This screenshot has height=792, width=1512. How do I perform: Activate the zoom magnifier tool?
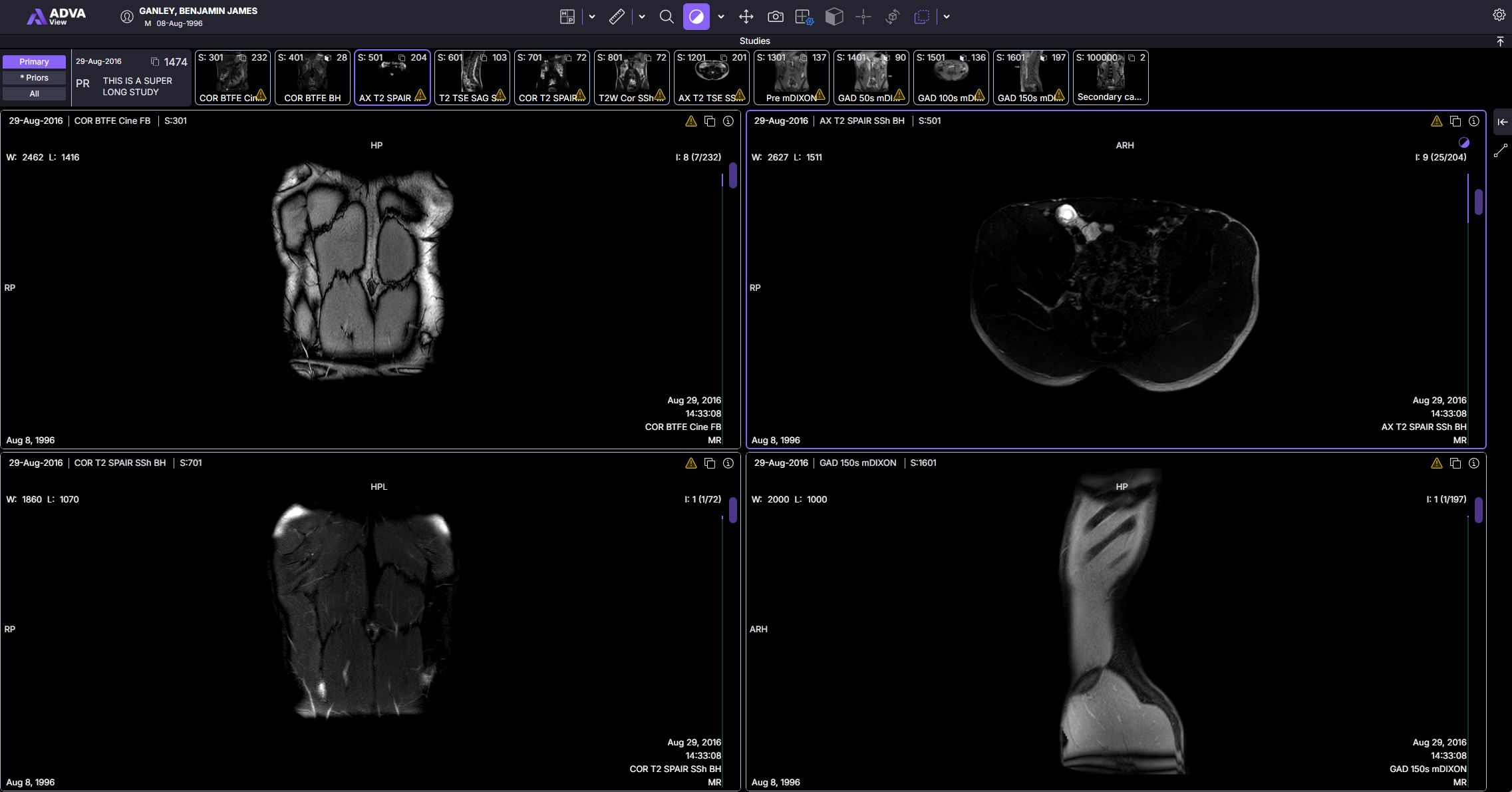click(667, 17)
